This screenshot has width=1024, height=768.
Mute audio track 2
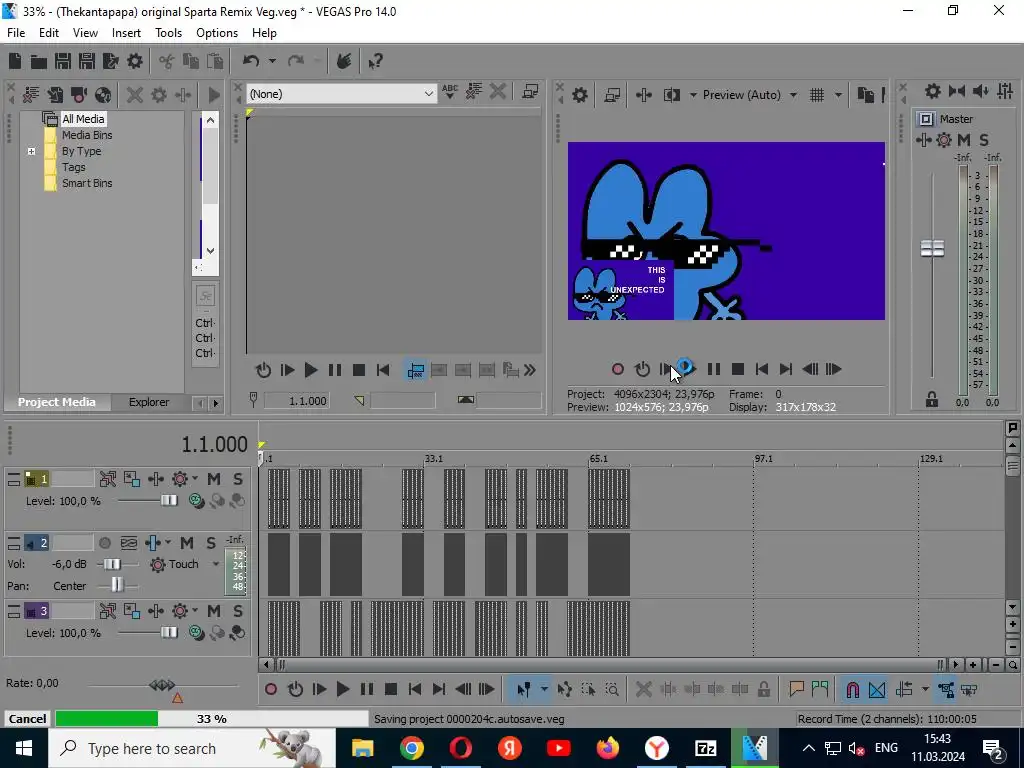[187, 543]
